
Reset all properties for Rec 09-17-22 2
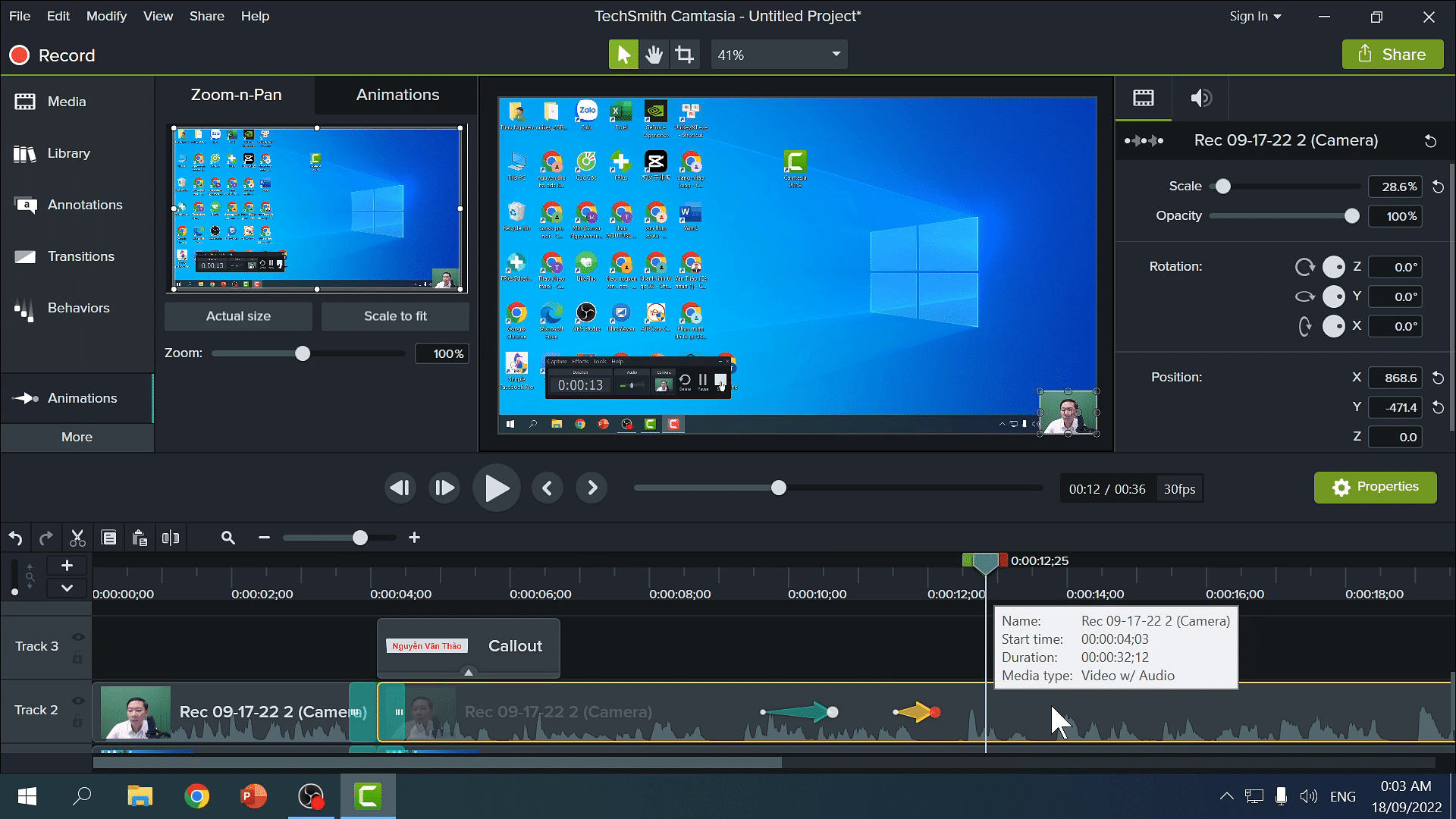[x=1430, y=141]
